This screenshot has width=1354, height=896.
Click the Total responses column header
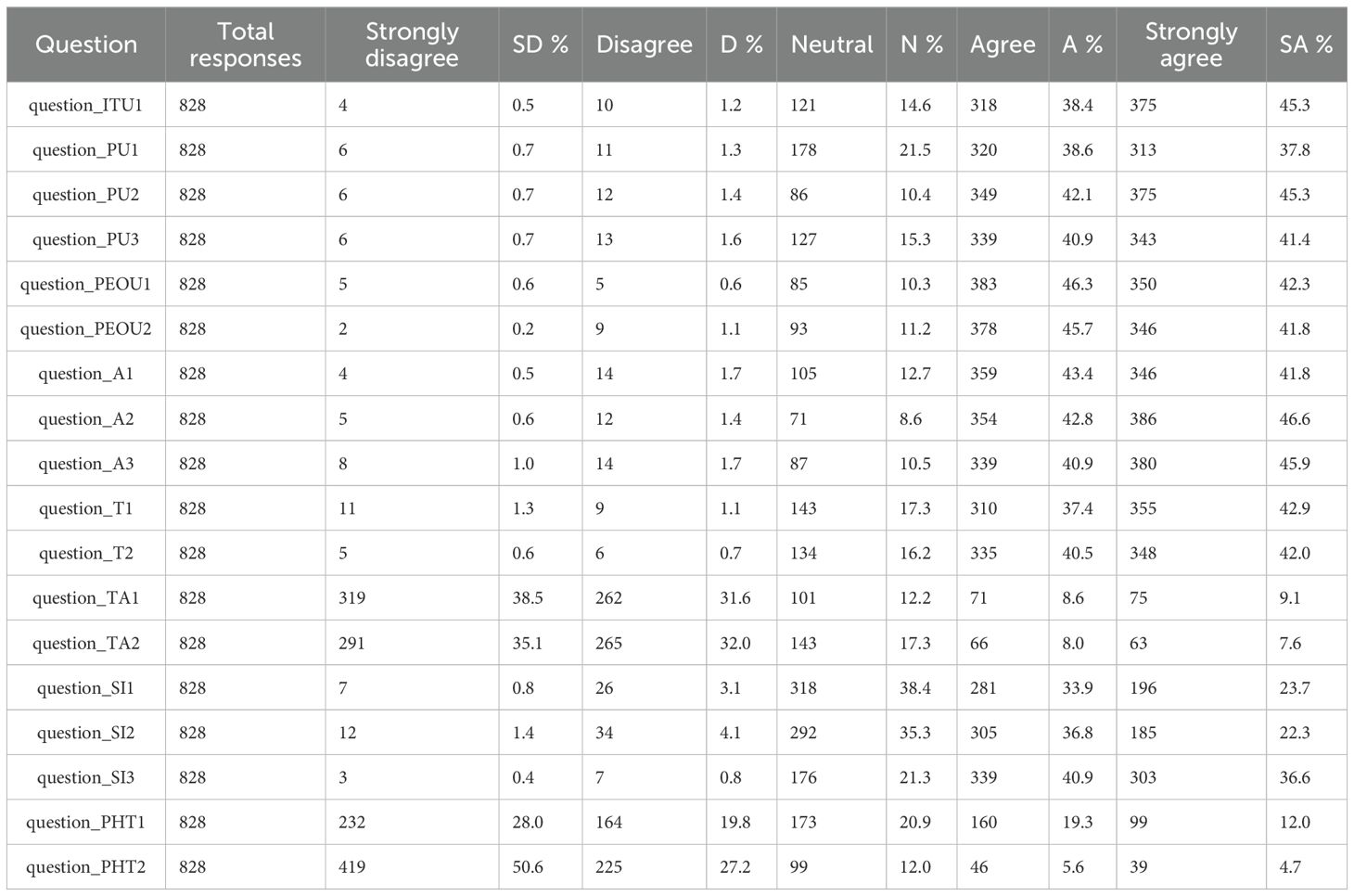pos(246,45)
